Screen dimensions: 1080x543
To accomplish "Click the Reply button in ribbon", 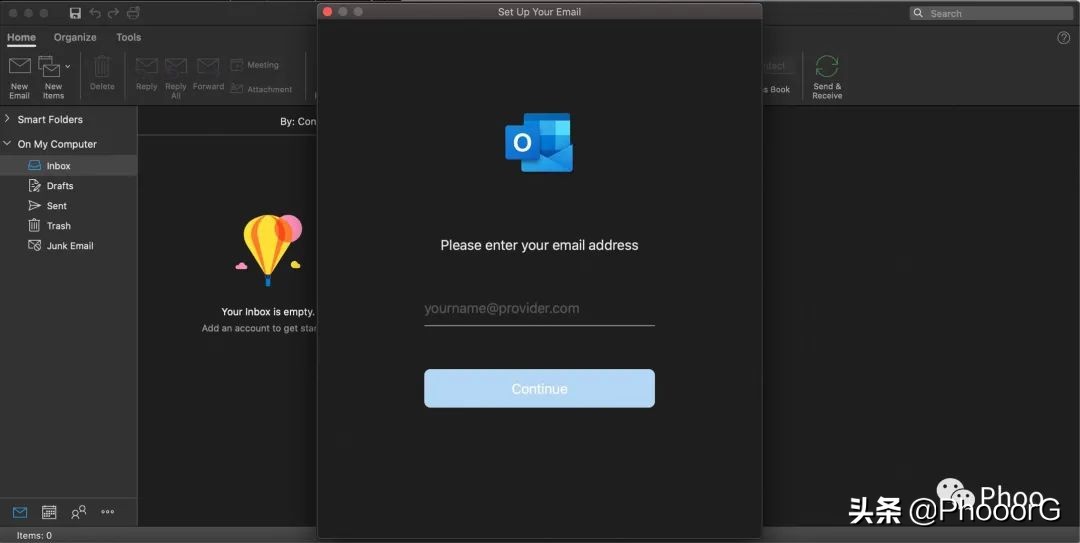I will [x=147, y=74].
